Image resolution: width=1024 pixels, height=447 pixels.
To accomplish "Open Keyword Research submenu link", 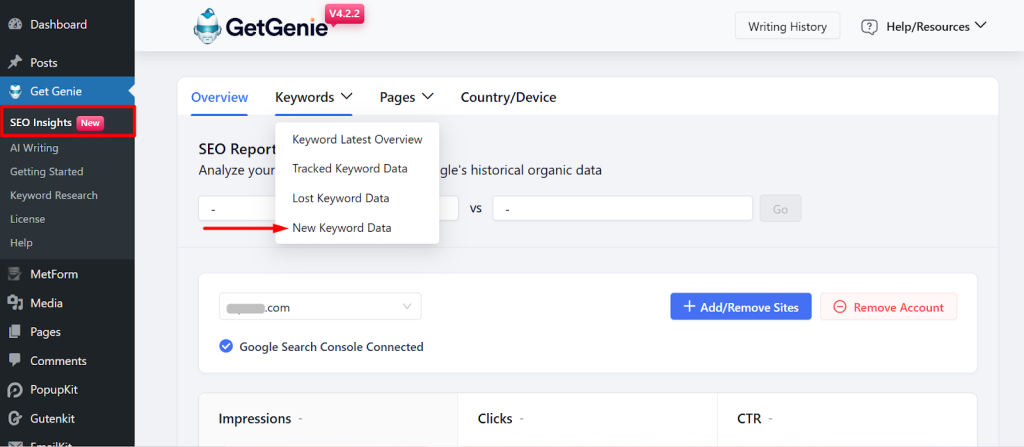I will click(x=54, y=195).
